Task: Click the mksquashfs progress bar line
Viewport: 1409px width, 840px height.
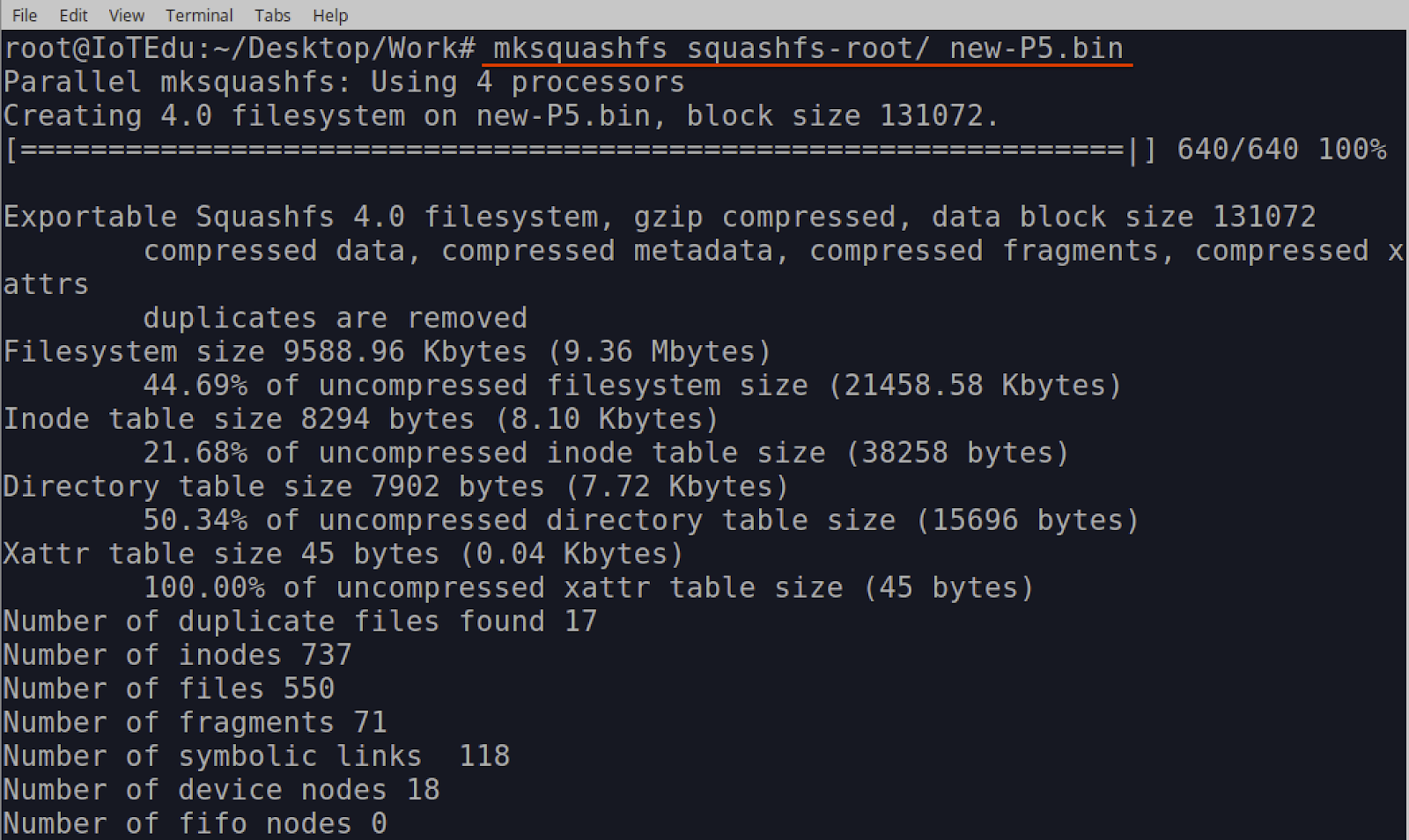Action: pos(572,150)
